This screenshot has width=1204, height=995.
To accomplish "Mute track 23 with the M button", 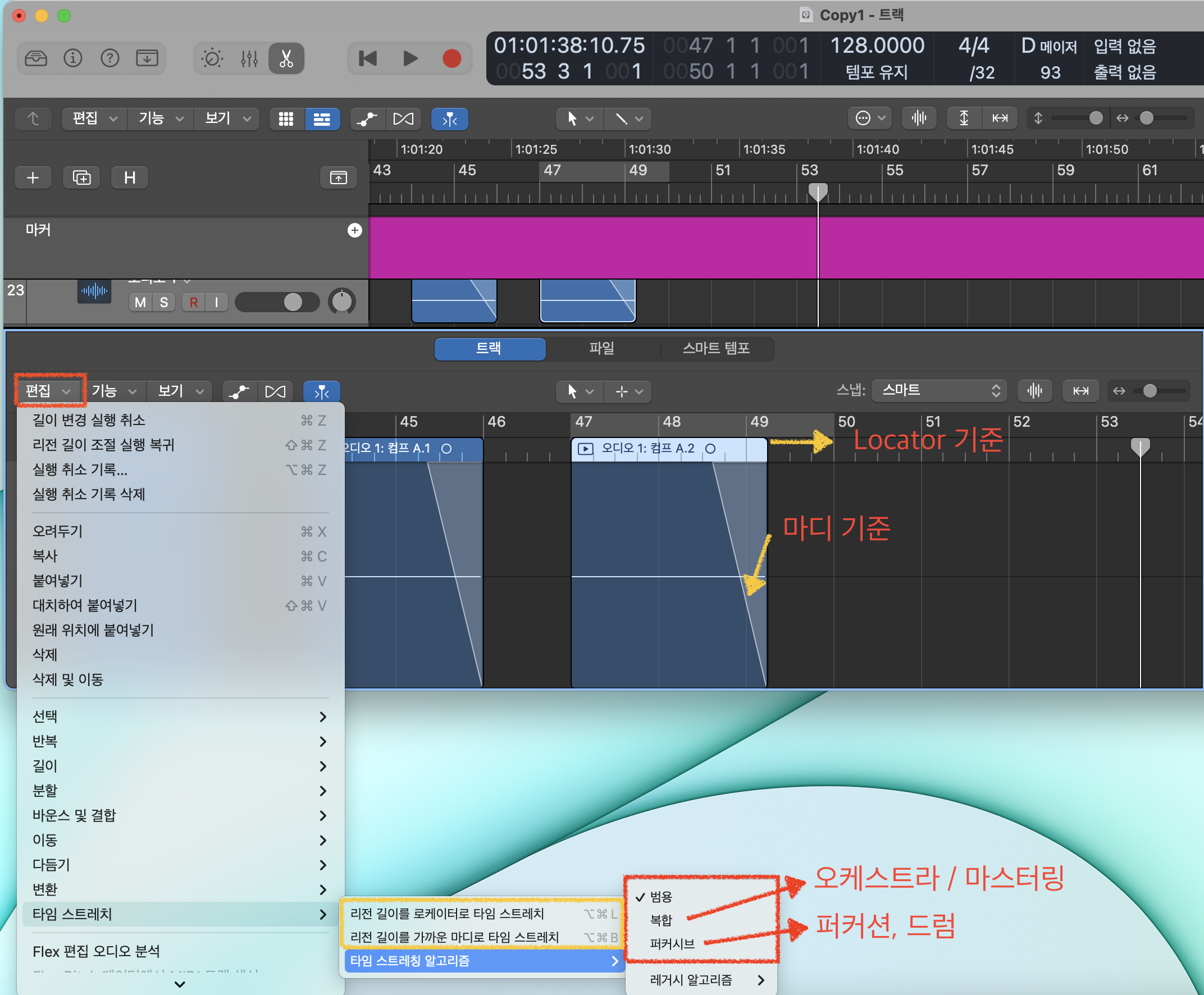I will (140, 303).
